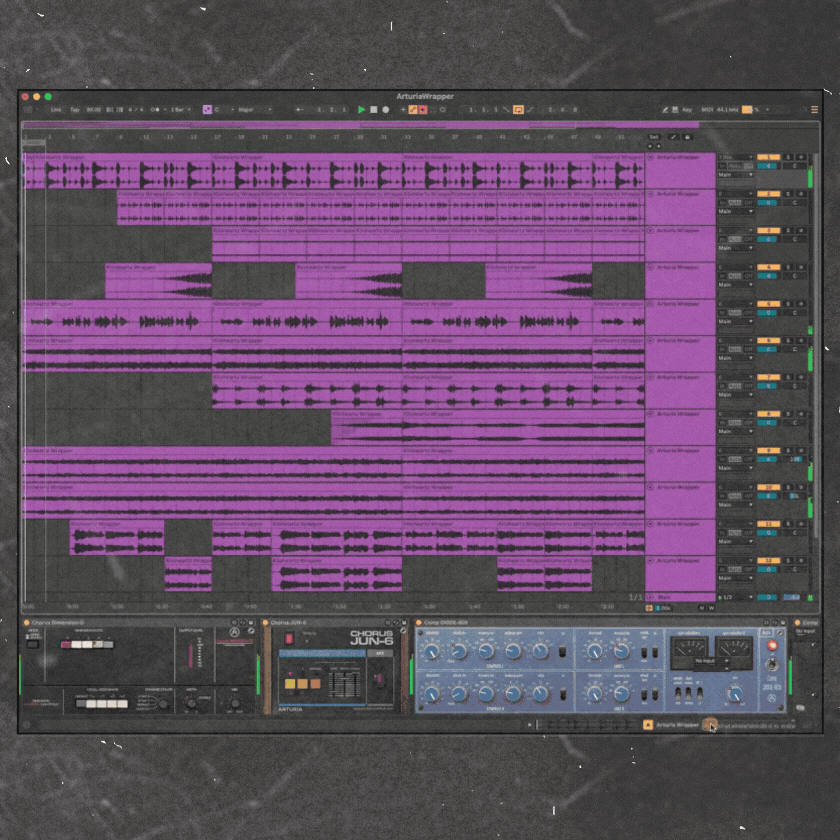Set track 2 monitoring to Off

749,202
